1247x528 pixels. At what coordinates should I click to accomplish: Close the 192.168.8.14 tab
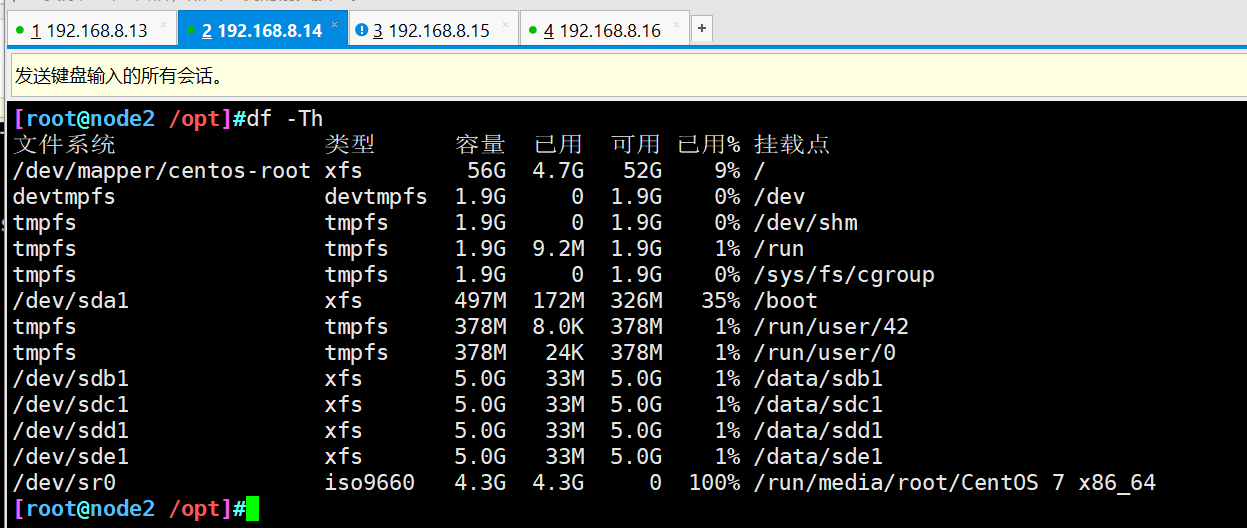pyautogui.click(x=335, y=24)
